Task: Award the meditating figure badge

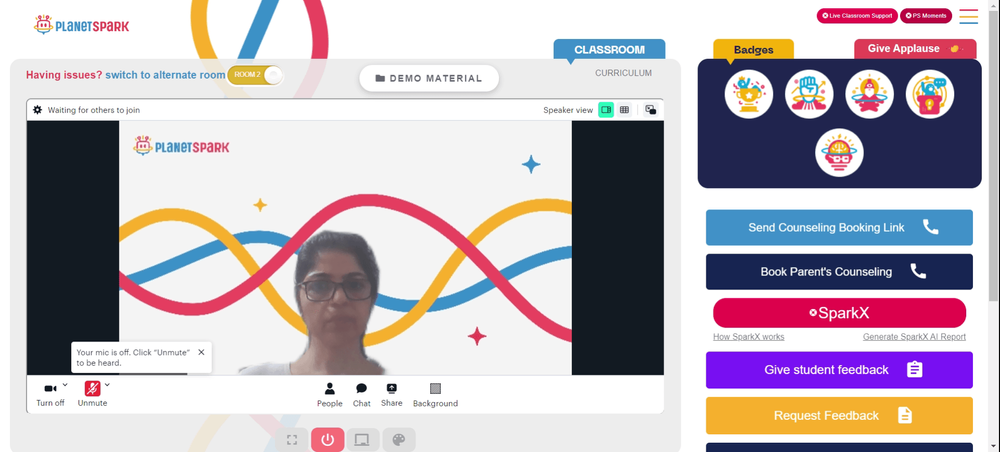Action: pos(869,94)
